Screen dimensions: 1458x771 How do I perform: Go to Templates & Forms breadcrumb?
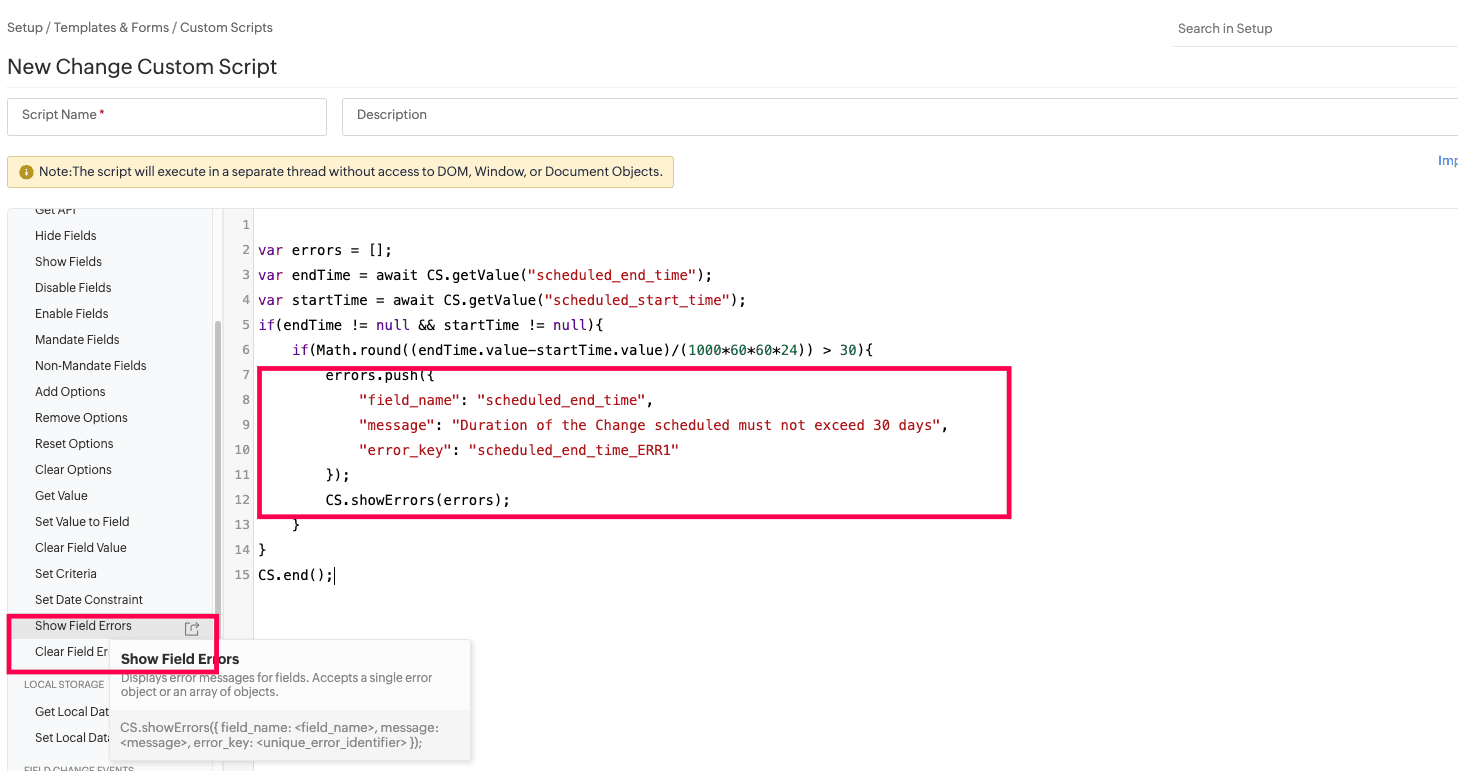tap(111, 27)
